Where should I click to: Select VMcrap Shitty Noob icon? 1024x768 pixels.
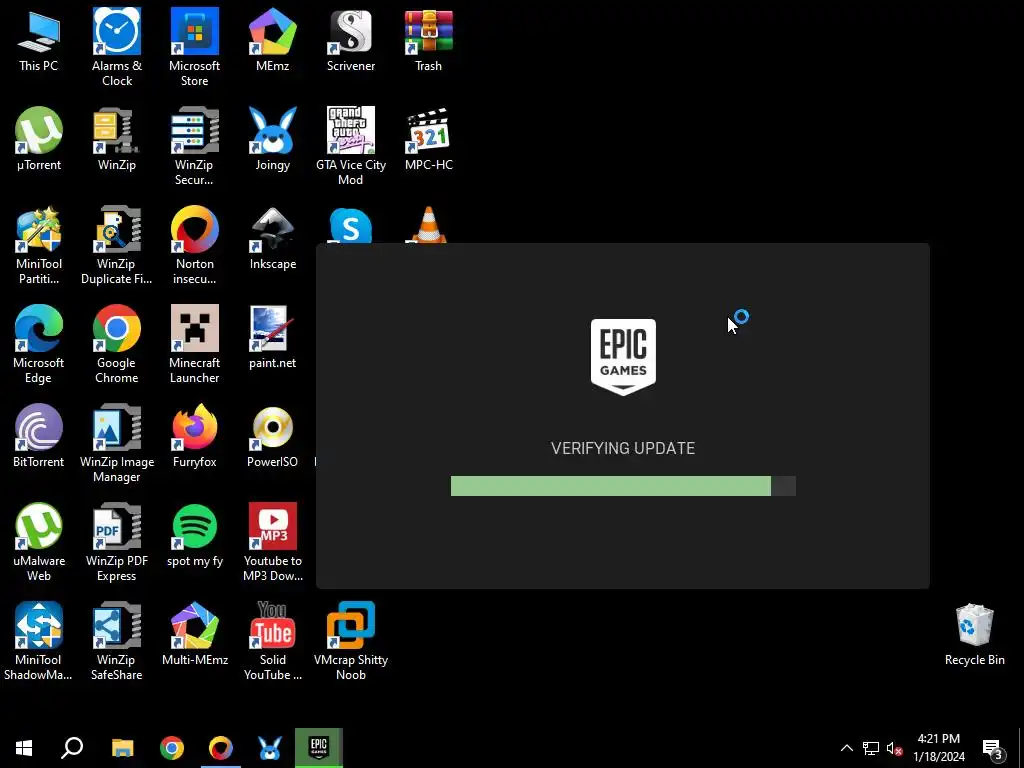point(351,641)
